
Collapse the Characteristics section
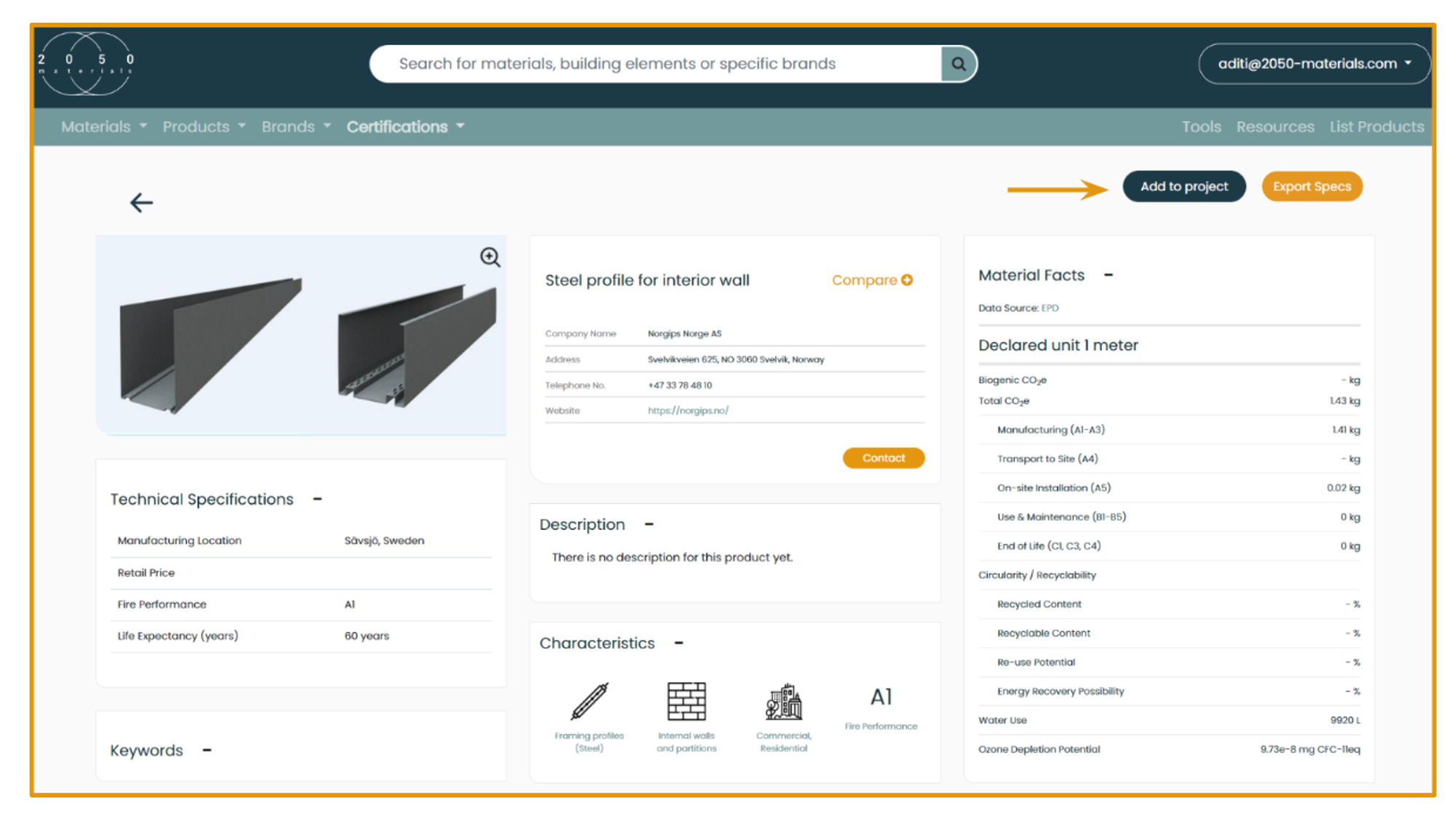tap(678, 643)
